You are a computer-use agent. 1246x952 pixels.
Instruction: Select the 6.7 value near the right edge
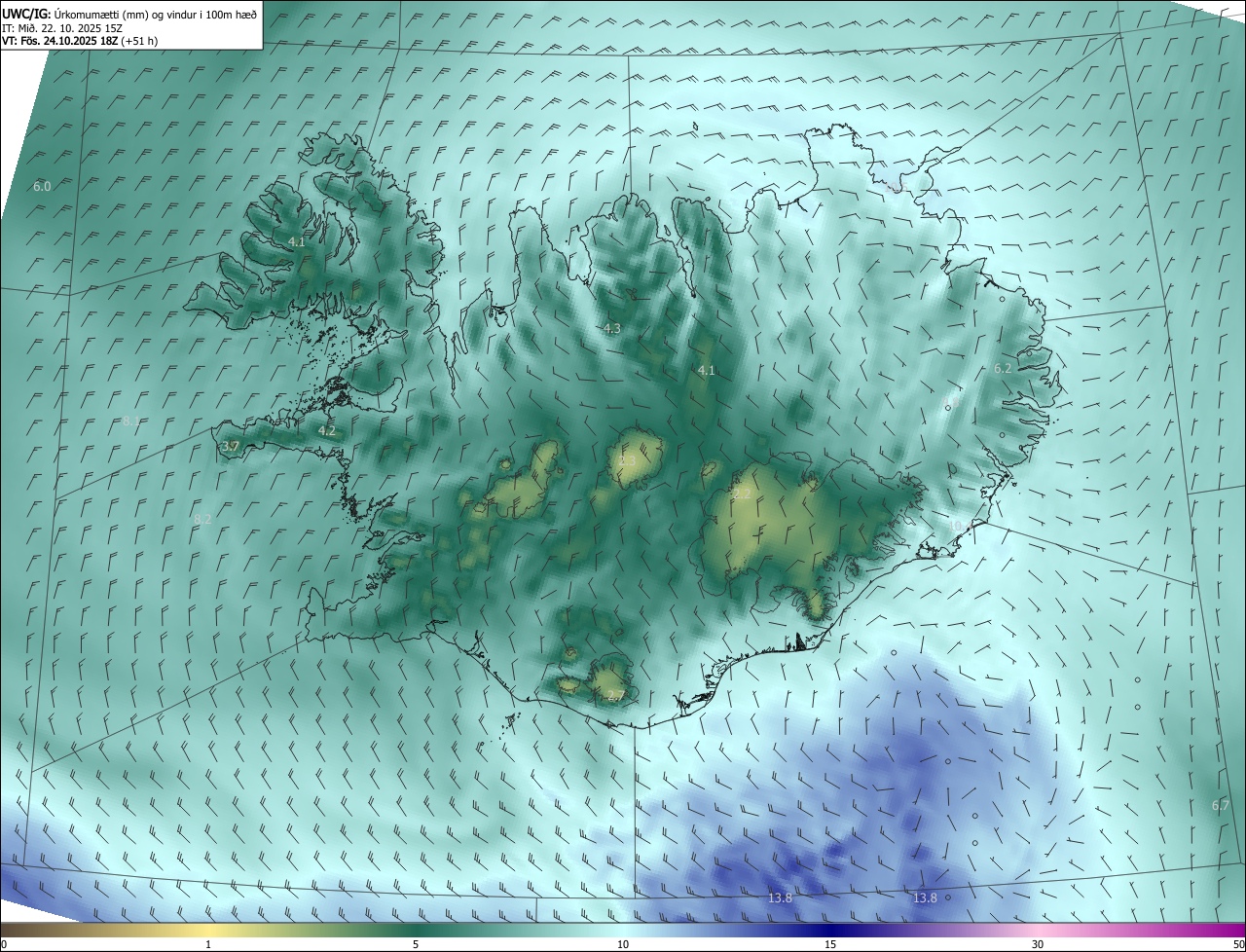1221,805
